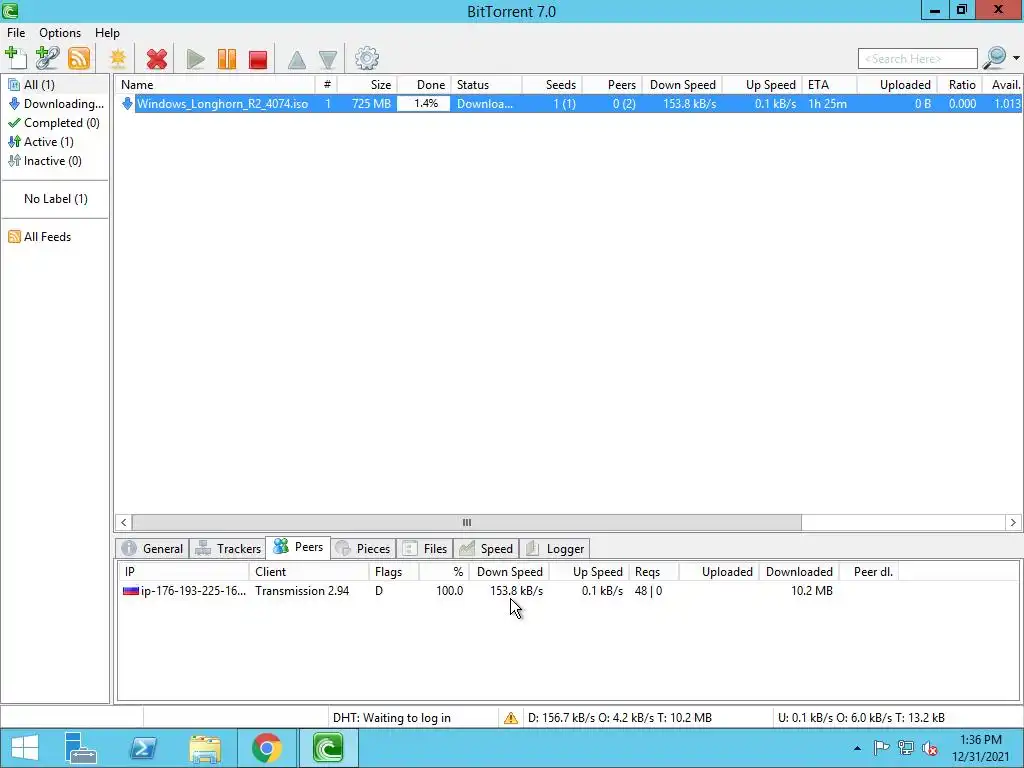1024x768 pixels.
Task: Click the Add Torrent from URL icon
Action: (x=48, y=58)
